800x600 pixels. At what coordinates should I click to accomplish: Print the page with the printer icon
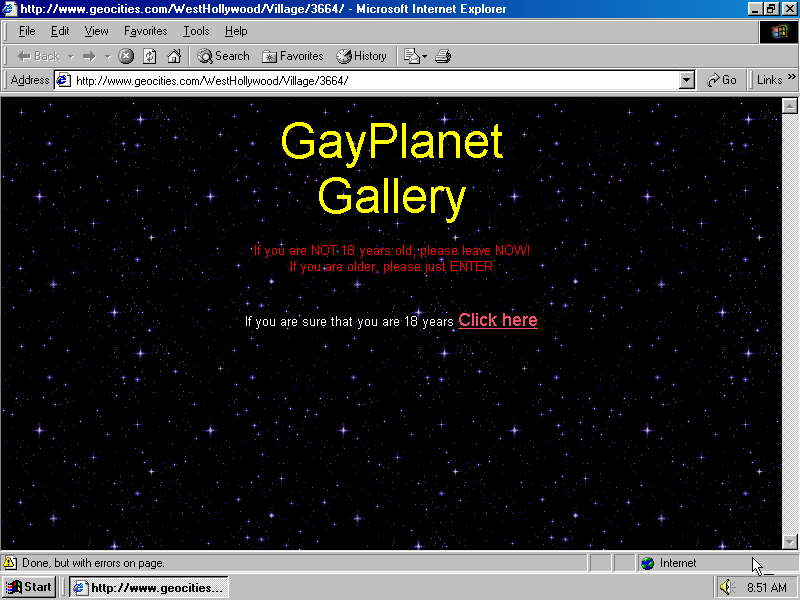[x=443, y=56]
